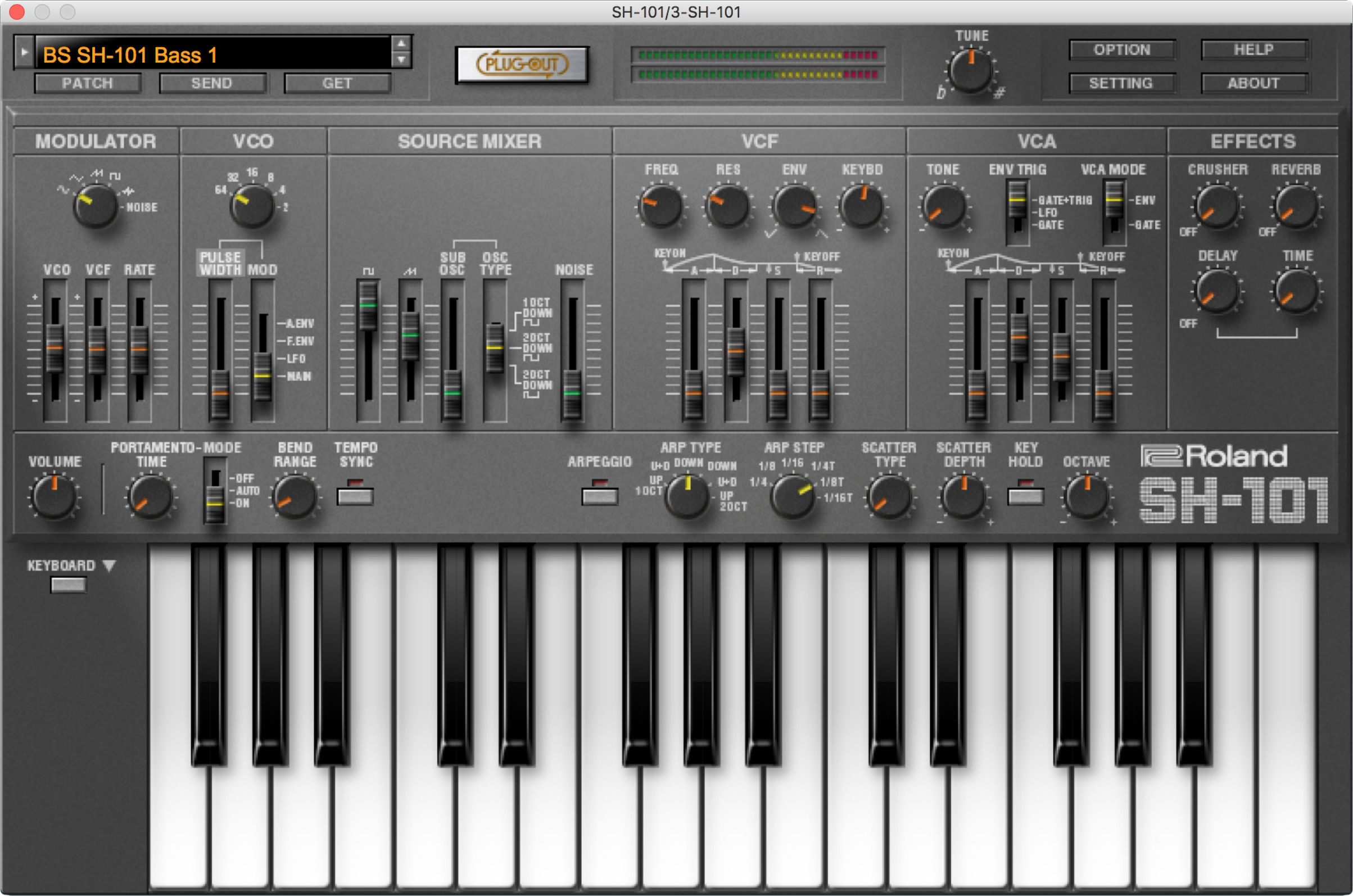Click the CRUSHER effect knob
Viewport: 1353px width, 896px height.
point(1217,207)
